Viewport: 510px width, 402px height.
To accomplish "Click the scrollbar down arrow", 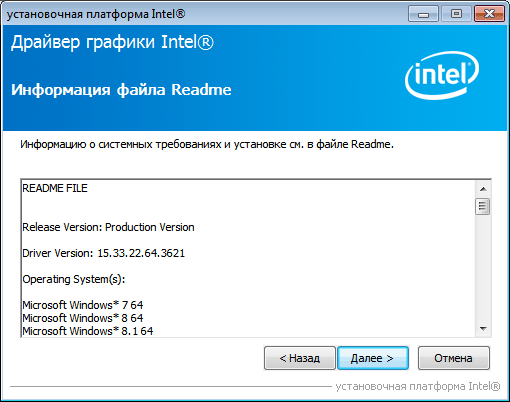I will tap(483, 329).
